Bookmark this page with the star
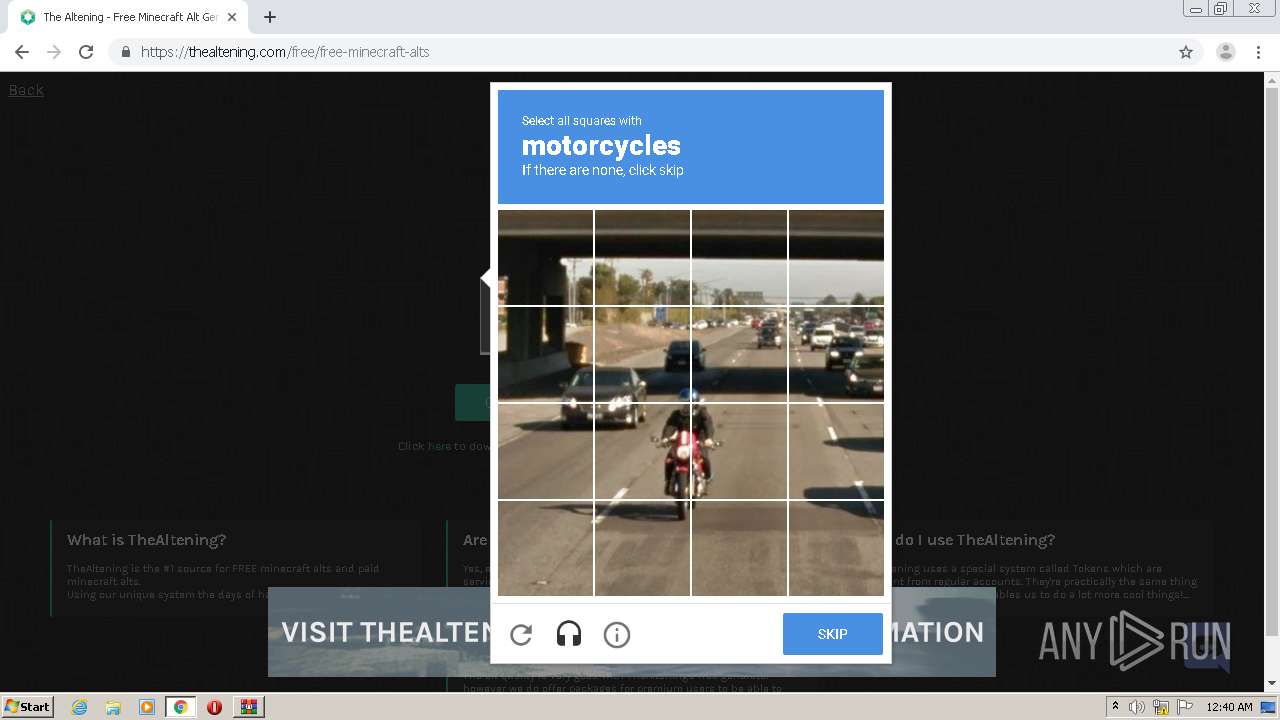 1186,52
